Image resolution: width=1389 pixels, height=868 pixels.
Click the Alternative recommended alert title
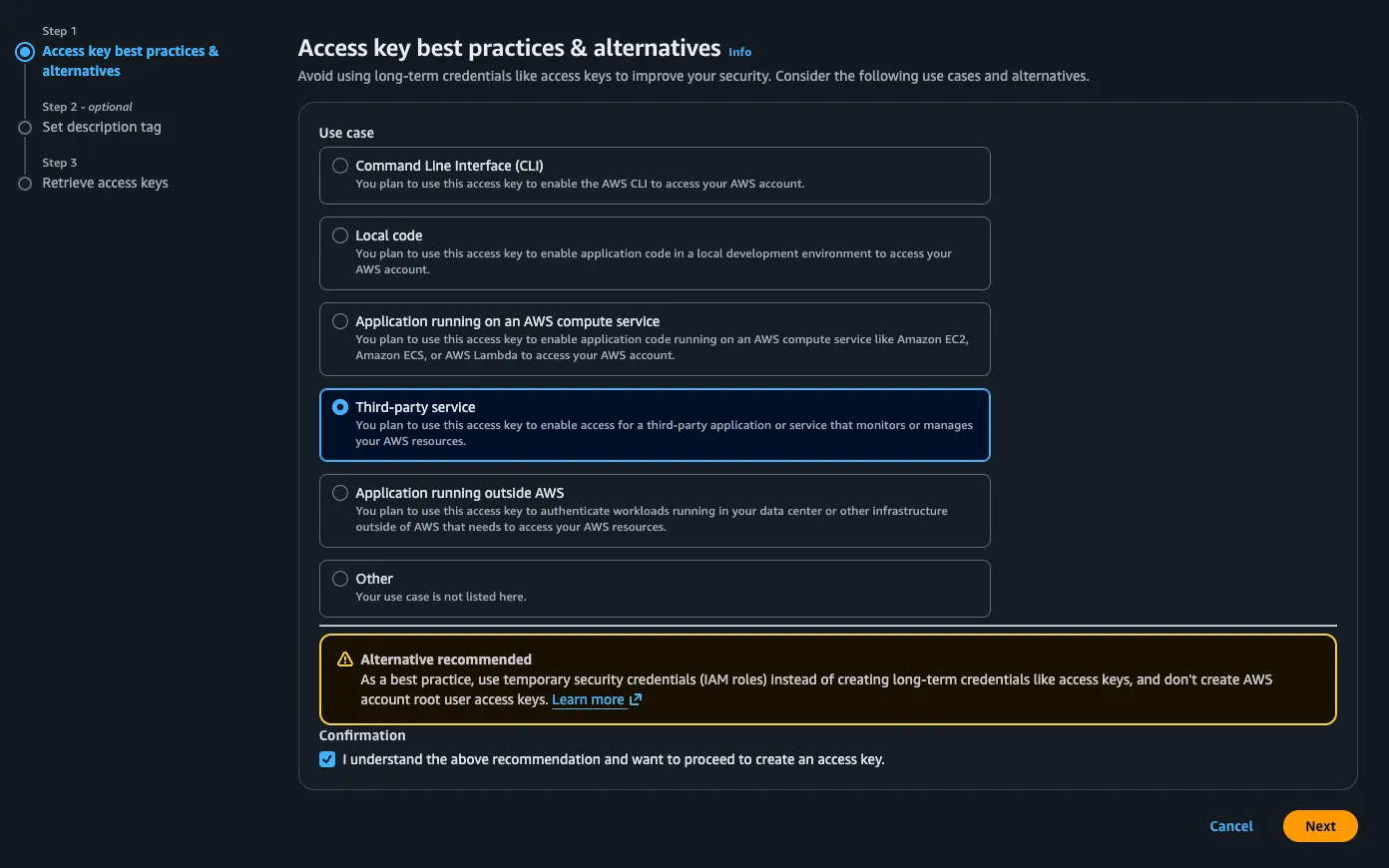446,659
